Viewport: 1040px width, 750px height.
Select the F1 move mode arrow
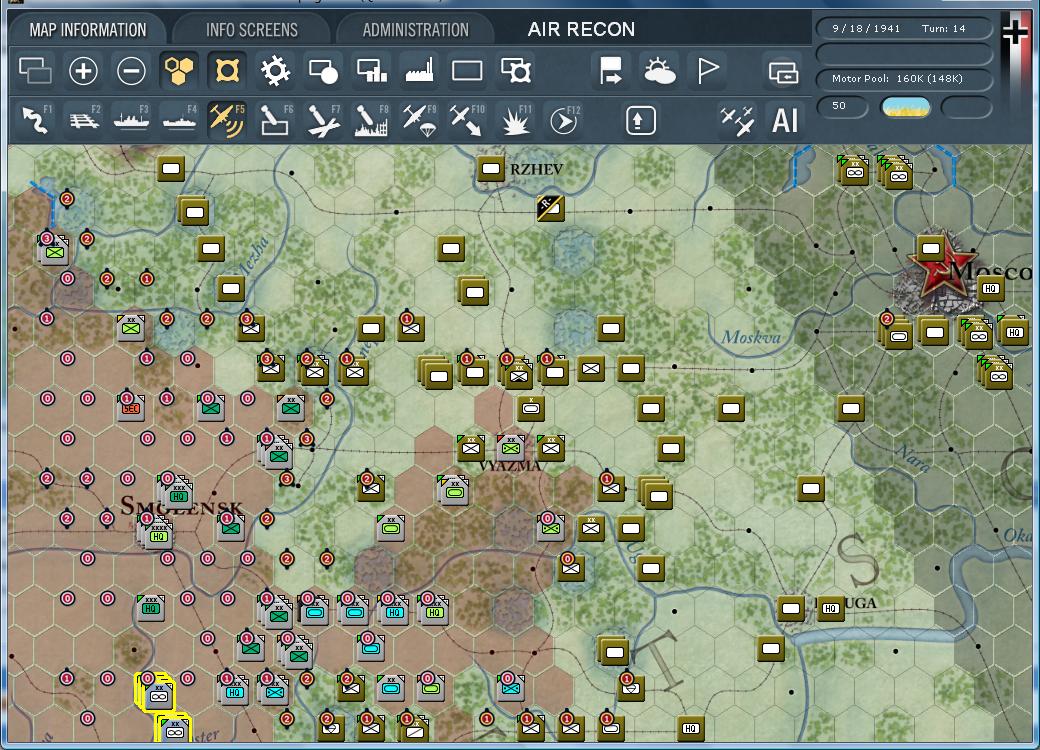pos(36,120)
